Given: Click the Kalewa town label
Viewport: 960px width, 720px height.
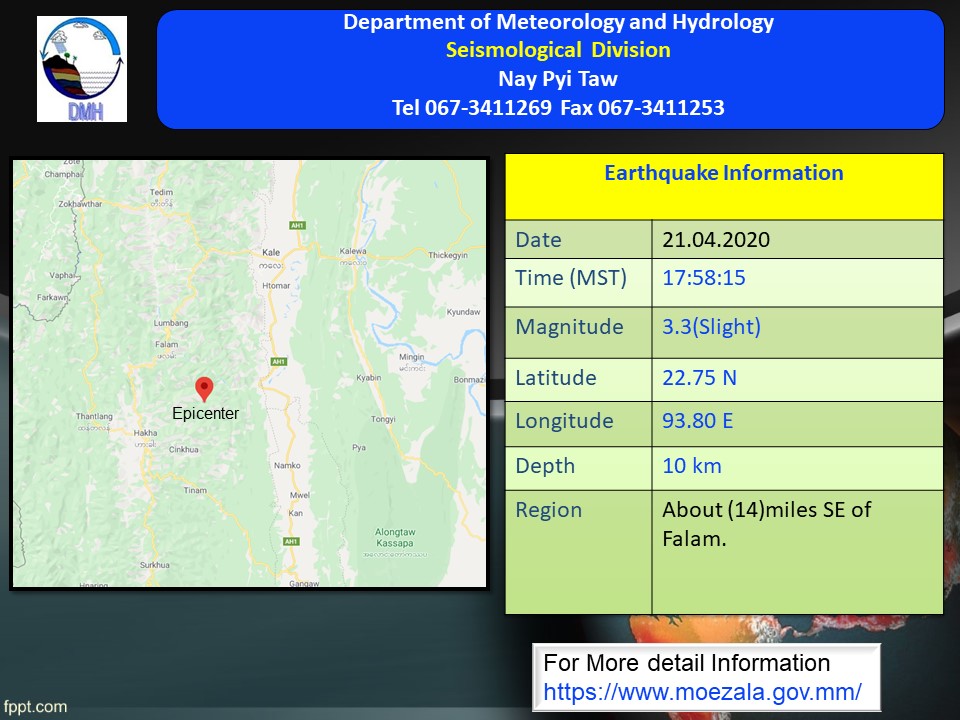Looking at the screenshot, I should pyautogui.click(x=353, y=251).
